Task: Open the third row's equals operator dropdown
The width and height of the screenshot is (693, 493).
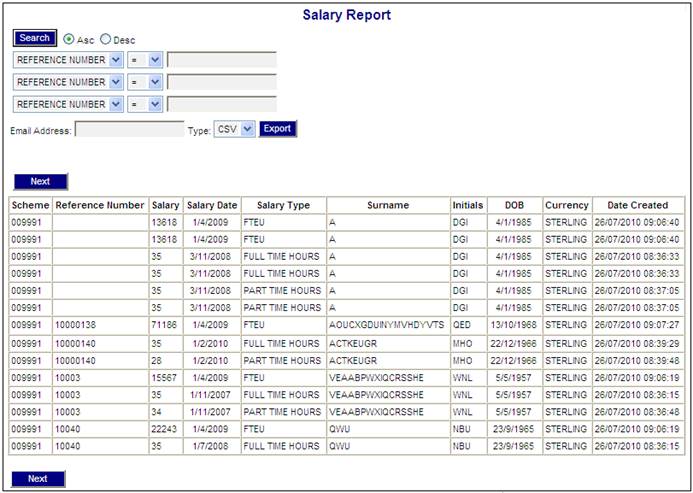Action: coord(145,105)
